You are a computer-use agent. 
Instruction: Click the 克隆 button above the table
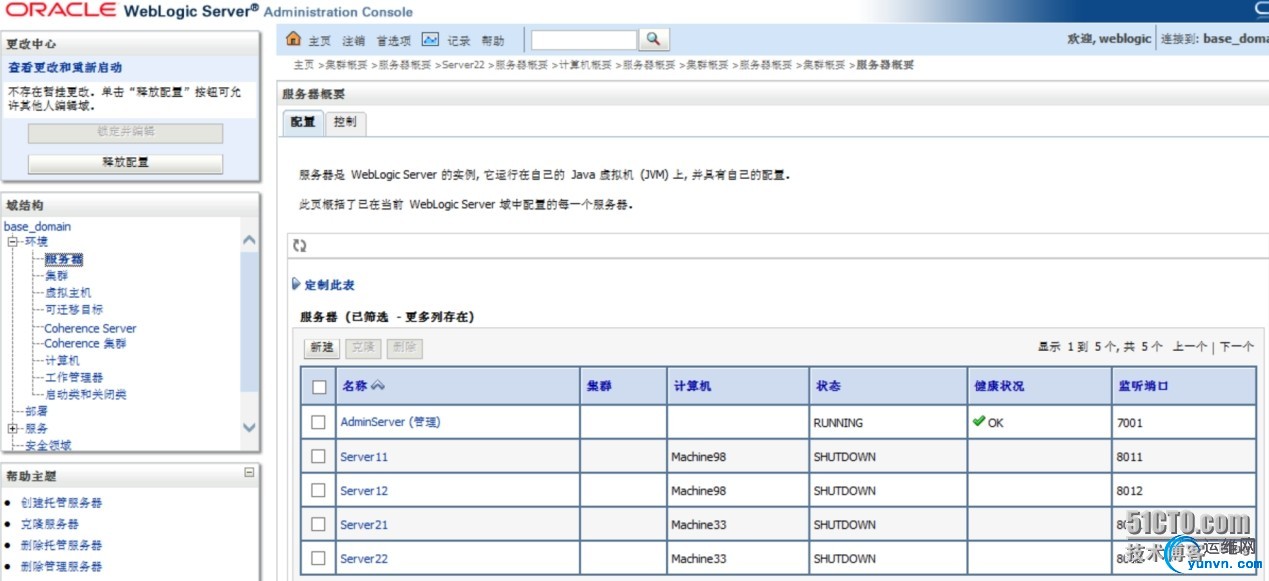click(x=363, y=347)
